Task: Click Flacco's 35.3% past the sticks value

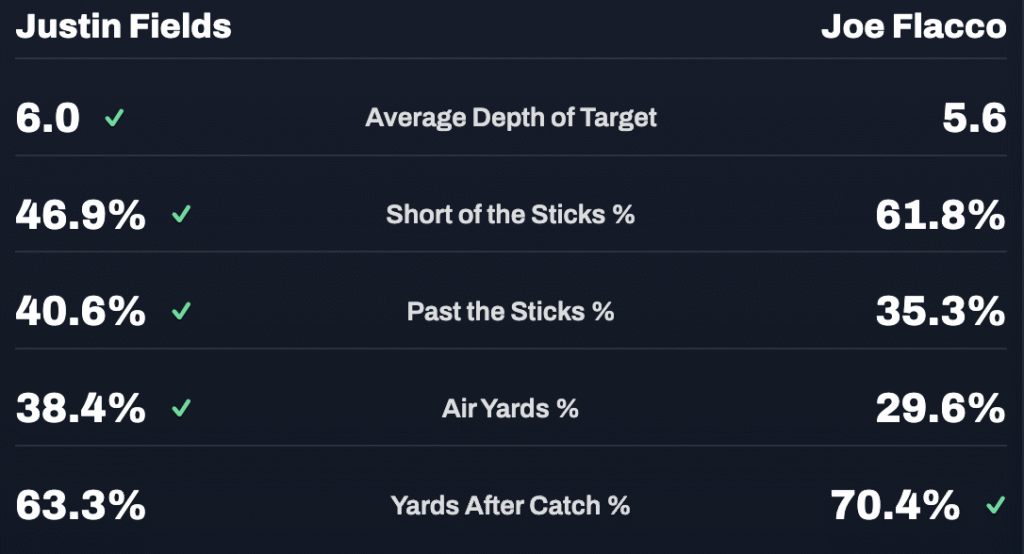Action: 940,312
